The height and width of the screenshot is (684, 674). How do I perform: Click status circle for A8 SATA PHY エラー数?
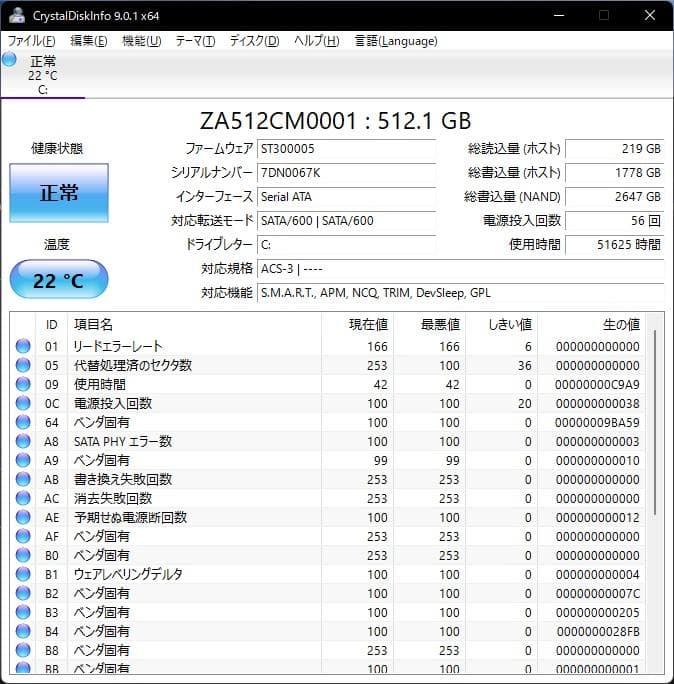coord(23,441)
